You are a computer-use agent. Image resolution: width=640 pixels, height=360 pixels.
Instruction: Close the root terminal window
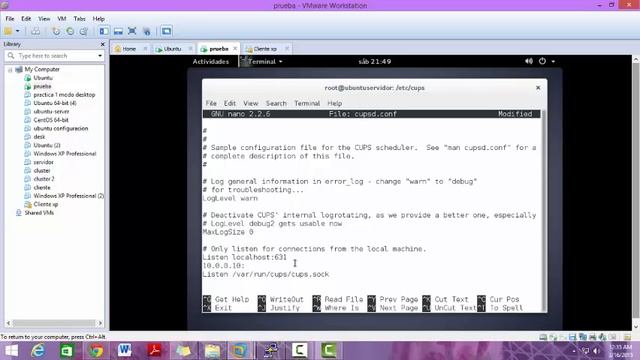(538, 88)
